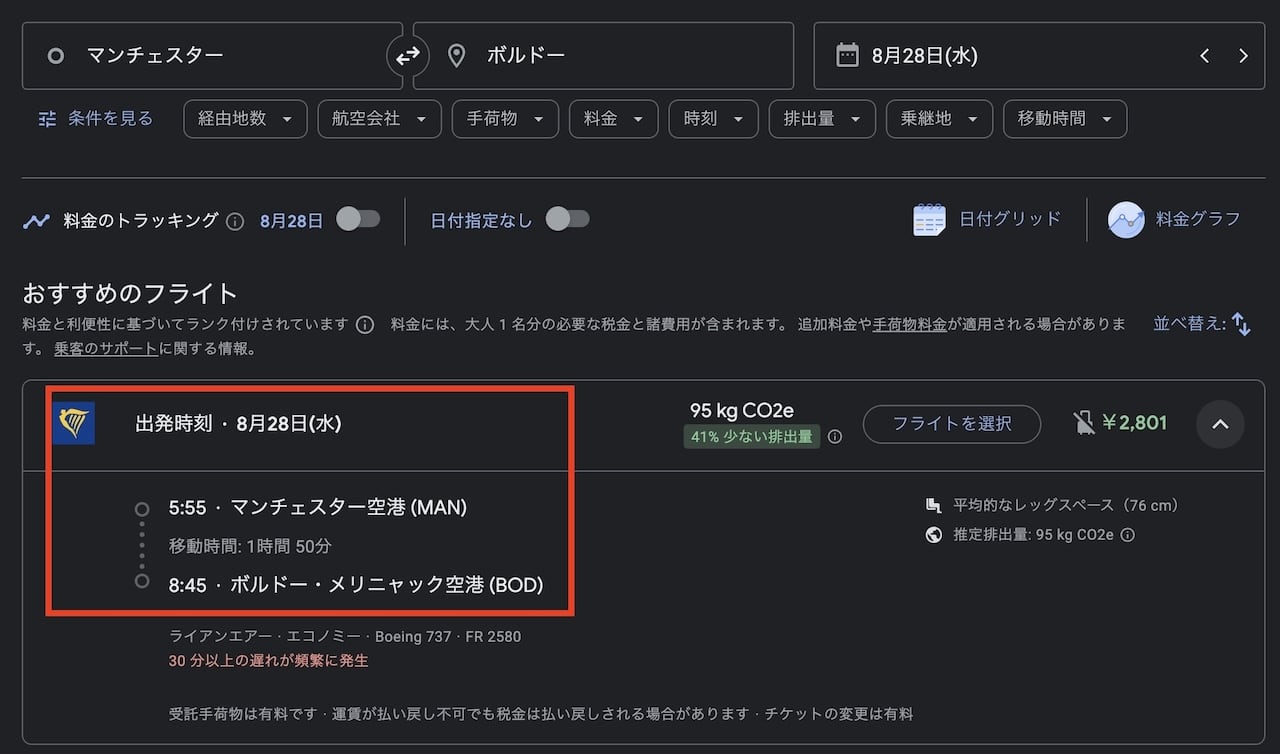Click the ¥2,801 price
This screenshot has width=1280, height=754.
(1134, 423)
